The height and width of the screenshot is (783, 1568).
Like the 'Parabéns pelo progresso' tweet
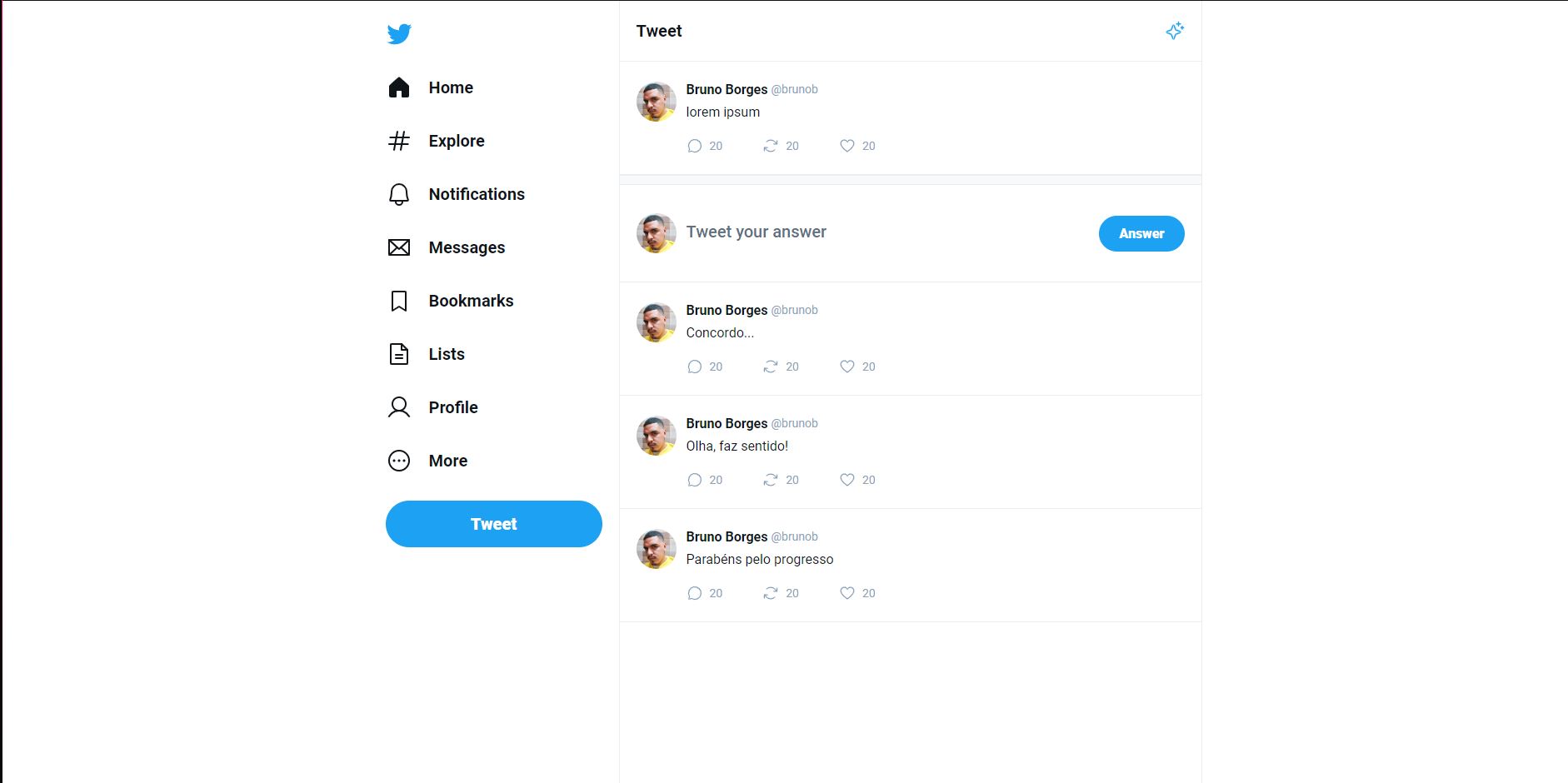tap(847, 593)
